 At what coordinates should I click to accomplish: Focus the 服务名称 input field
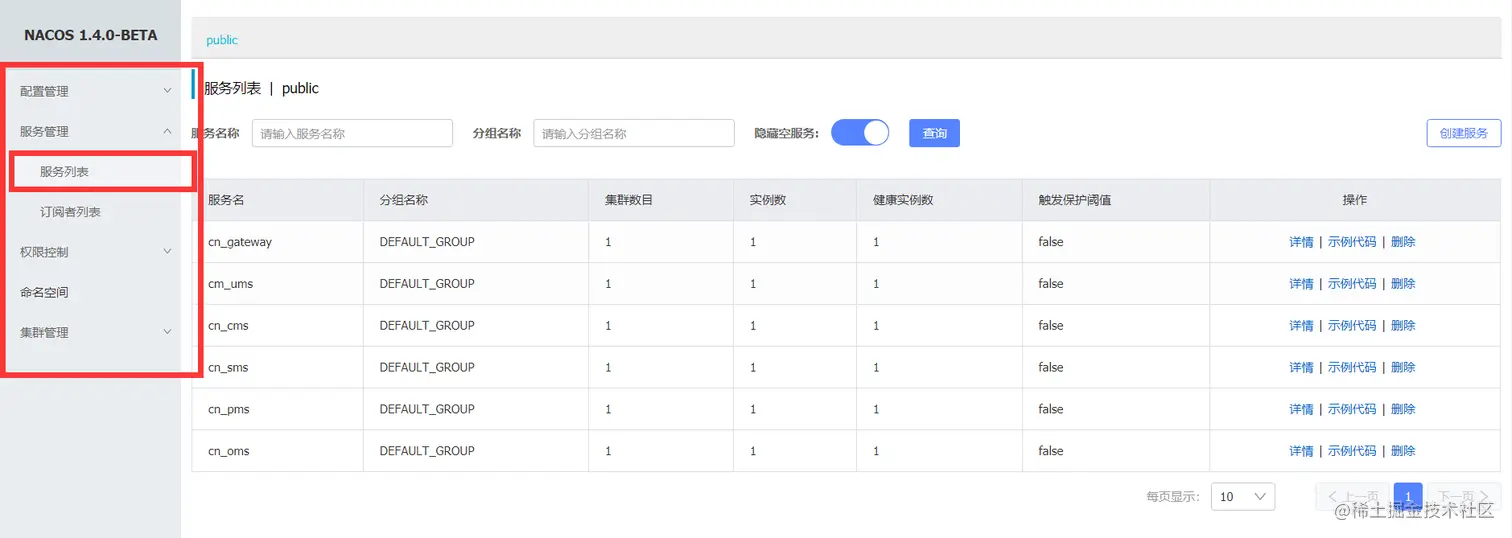[x=352, y=133]
